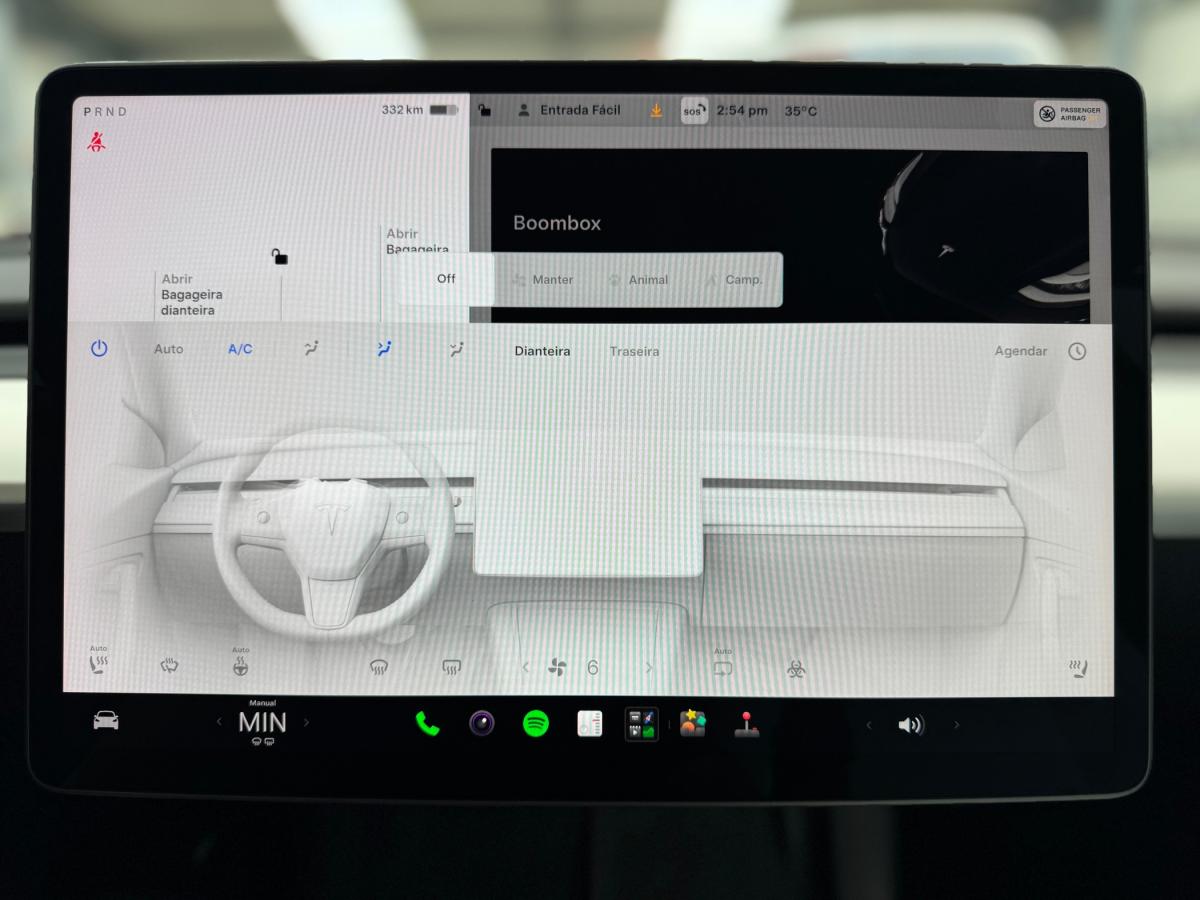The height and width of the screenshot is (900, 1200).
Task: Open the all-apps launcher icon
Action: click(642, 724)
